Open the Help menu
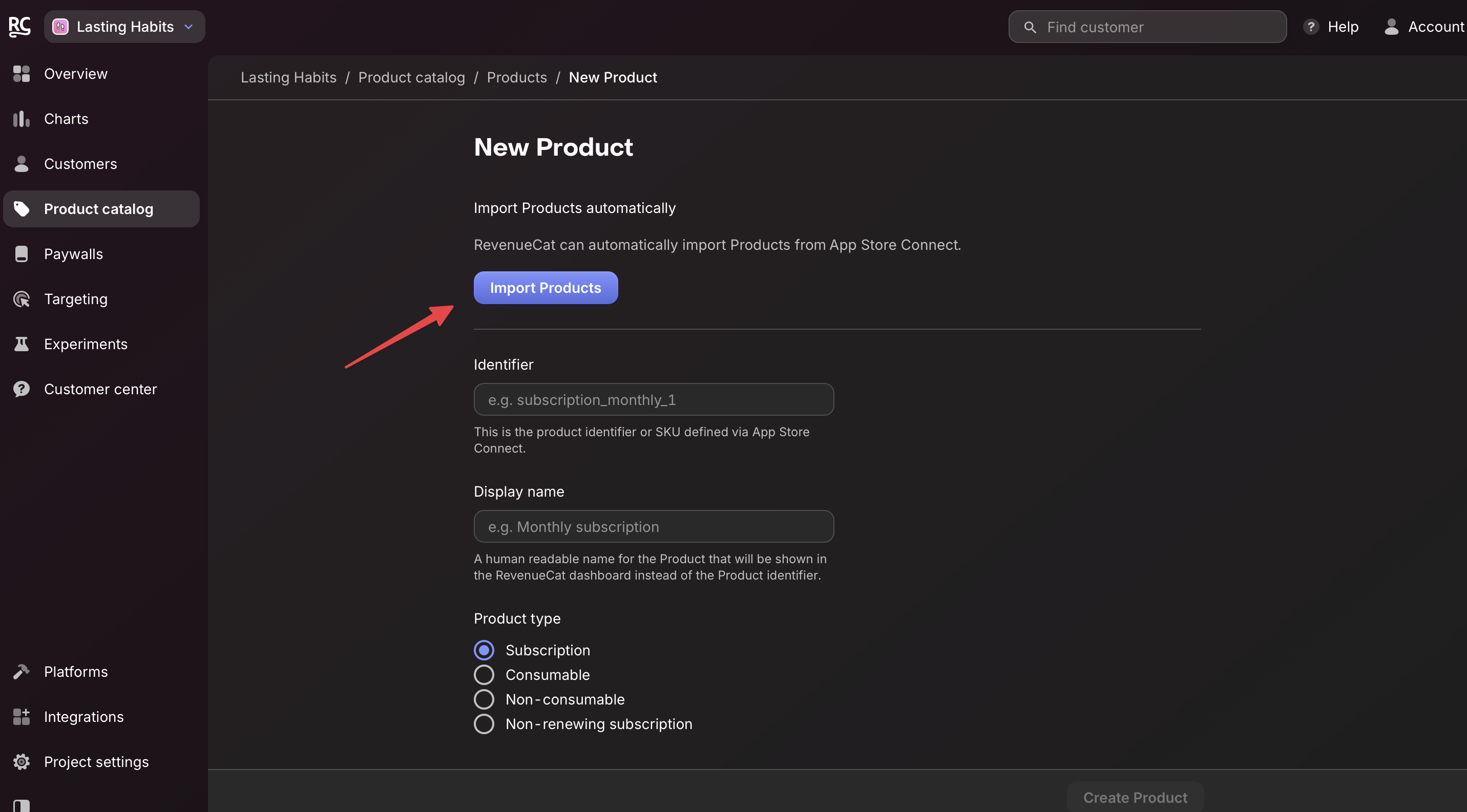 [1331, 27]
